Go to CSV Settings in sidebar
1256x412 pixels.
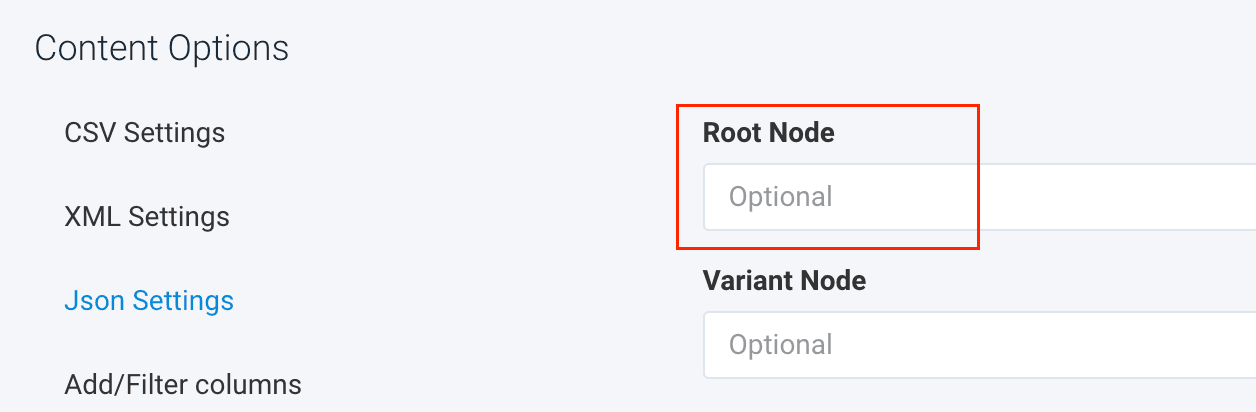pyautogui.click(x=144, y=132)
